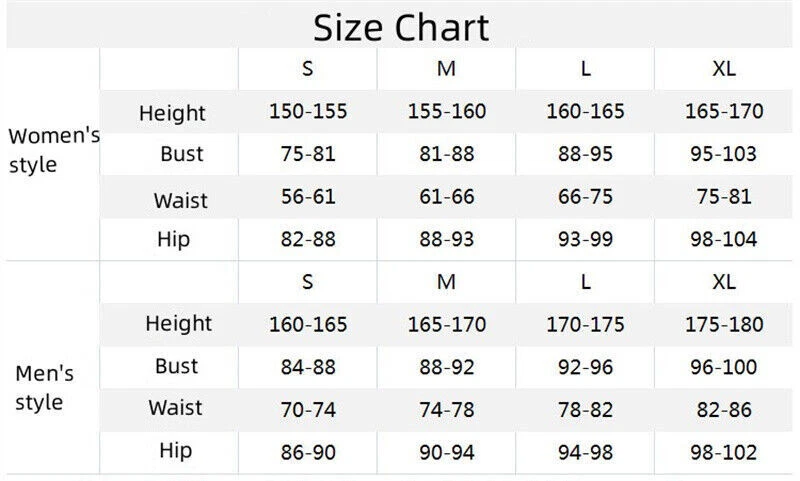Select the Women's style label
800x481 pixels.
(52, 151)
